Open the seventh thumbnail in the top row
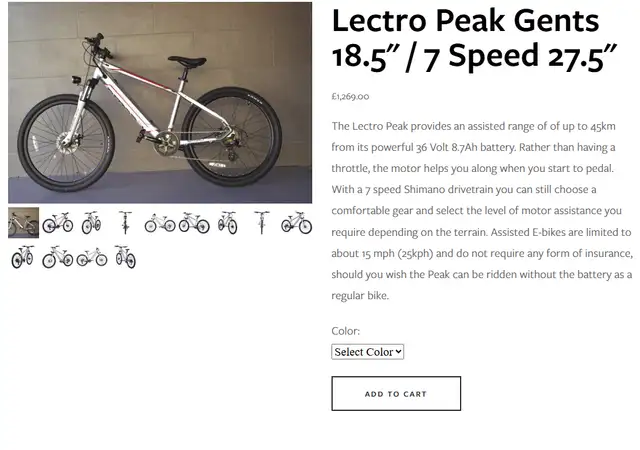The width and height of the screenshot is (640, 450). tap(228, 223)
